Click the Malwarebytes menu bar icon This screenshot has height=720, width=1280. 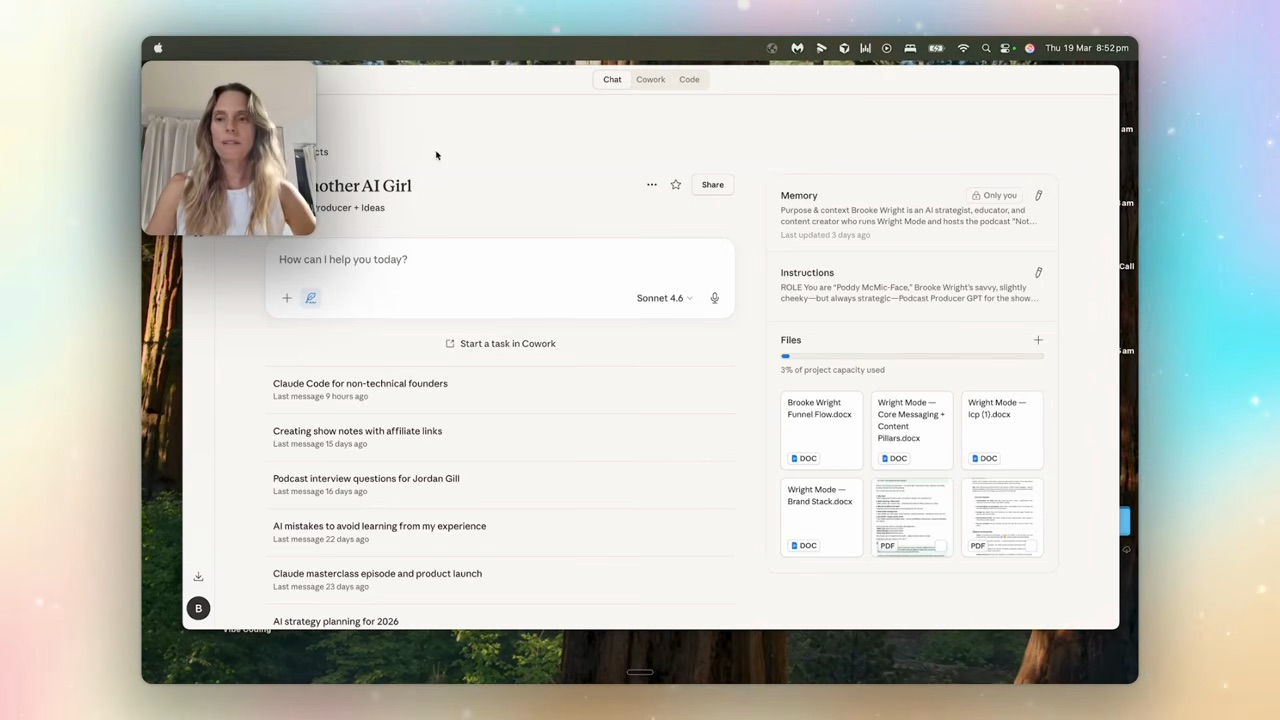tap(797, 48)
